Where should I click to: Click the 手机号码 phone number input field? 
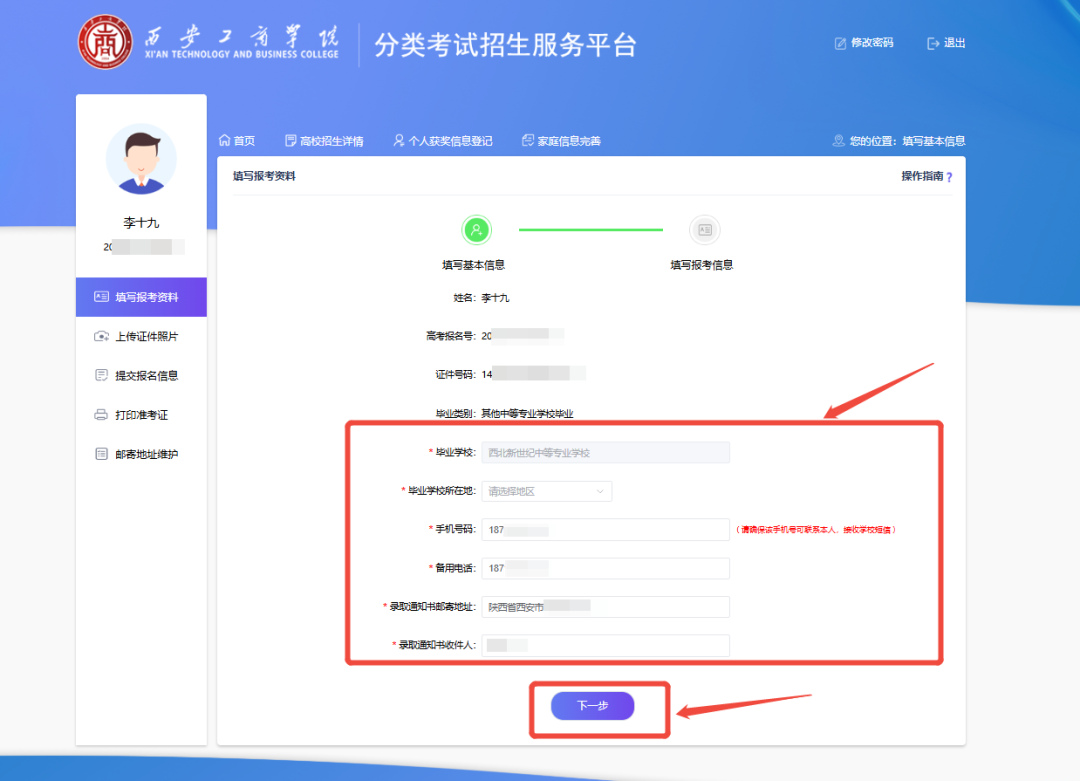point(605,529)
